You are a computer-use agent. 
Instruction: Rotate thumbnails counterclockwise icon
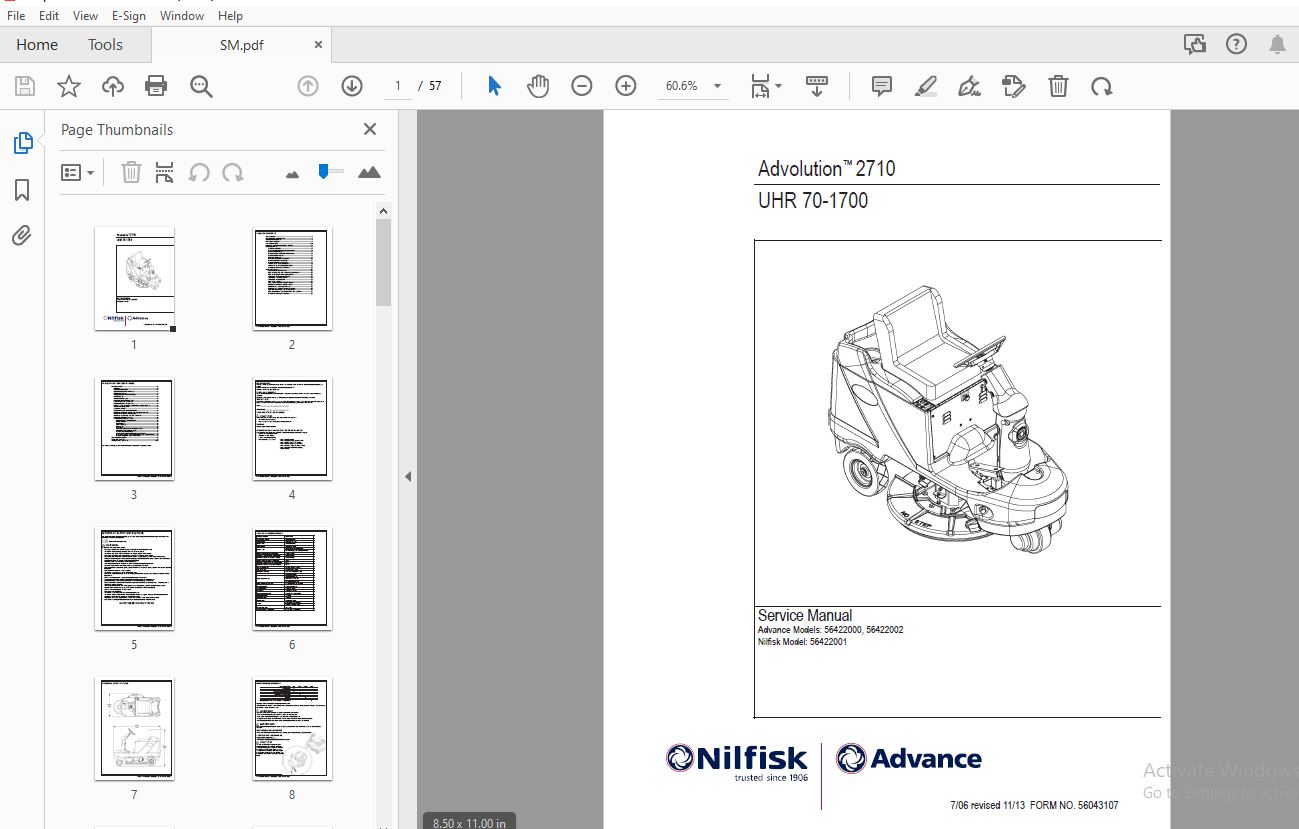pyautogui.click(x=199, y=172)
